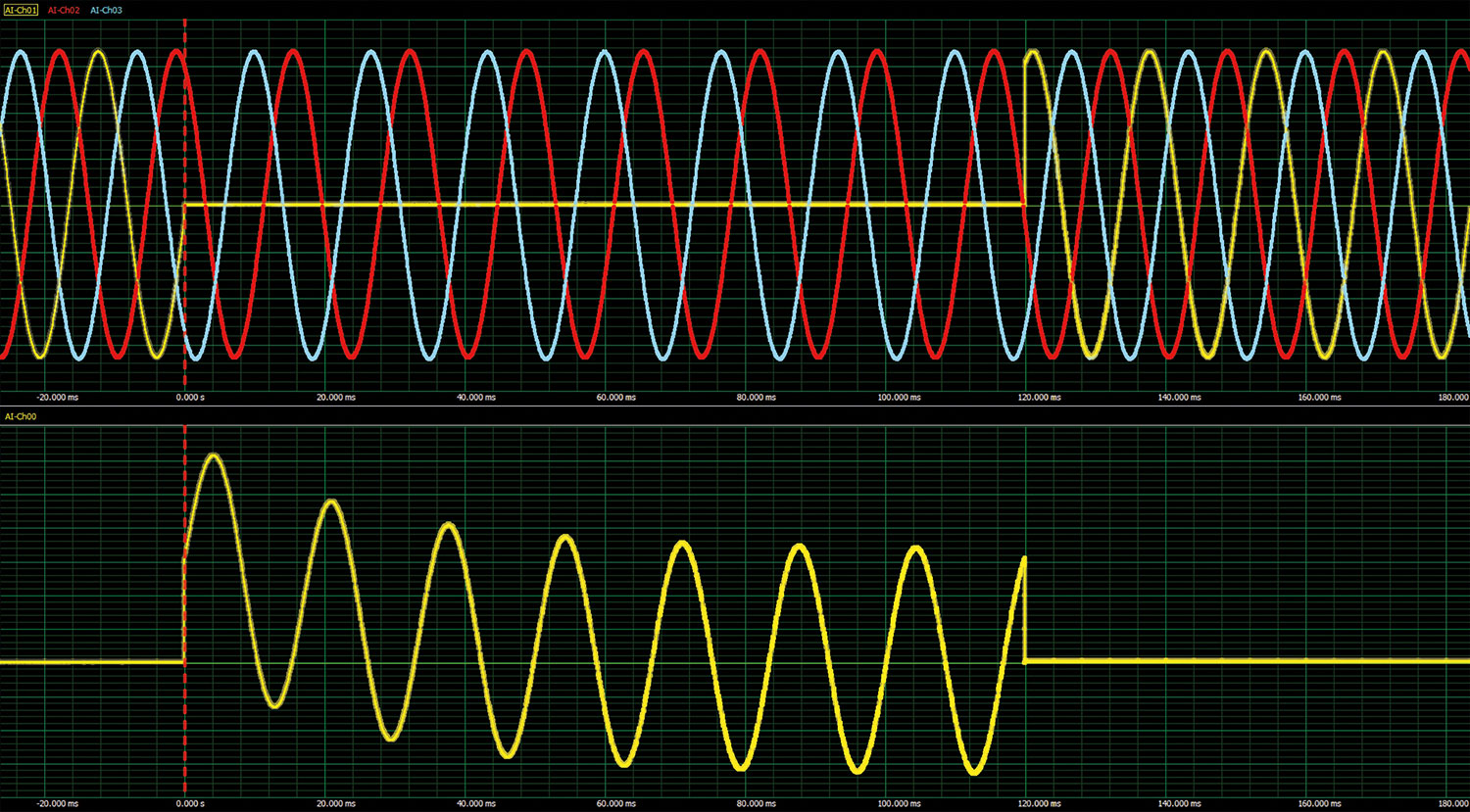Select the AI-Ch01 channel label
The image size is (1470, 812).
(21, 10)
